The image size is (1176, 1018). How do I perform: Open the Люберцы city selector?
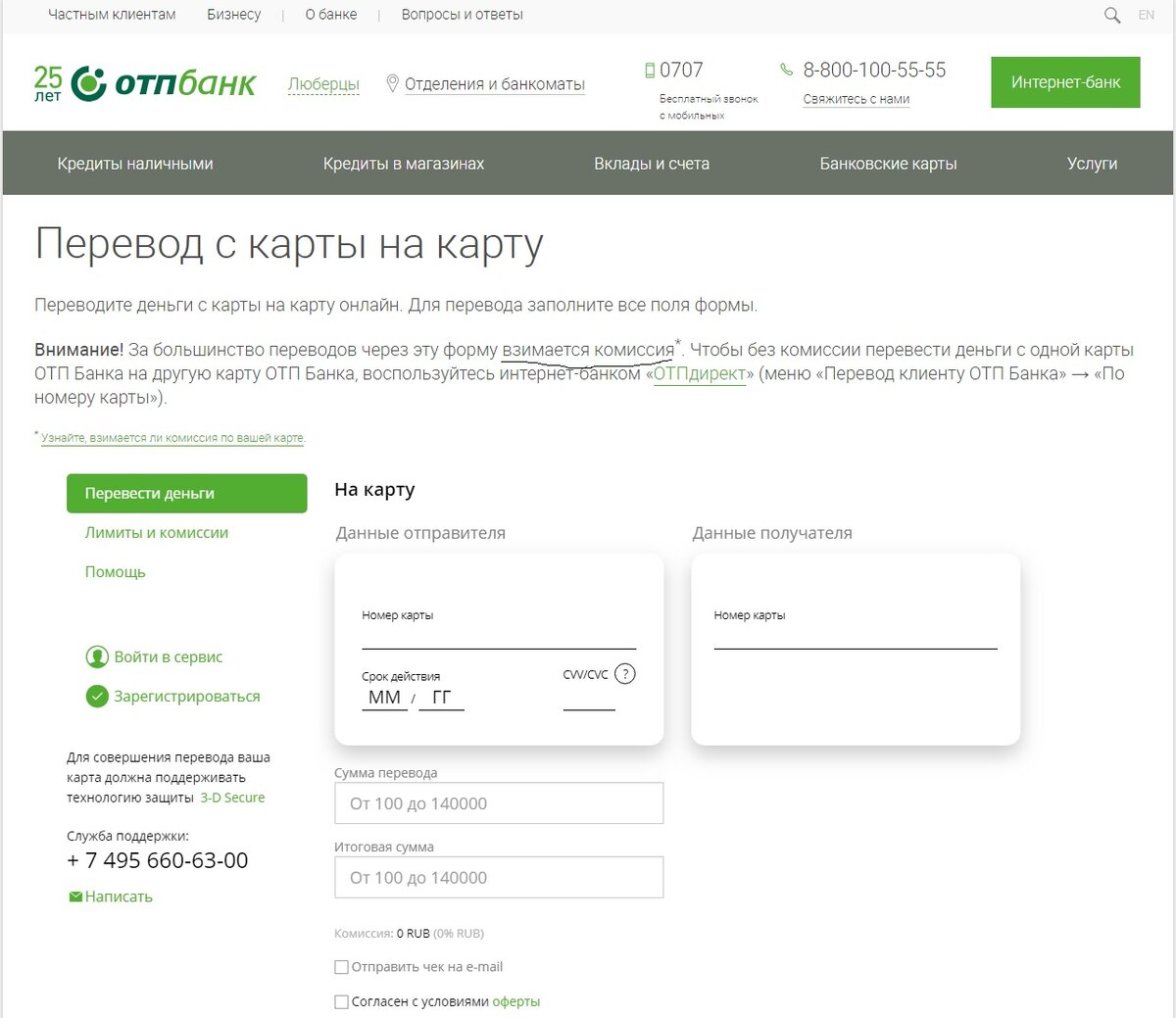(x=323, y=84)
